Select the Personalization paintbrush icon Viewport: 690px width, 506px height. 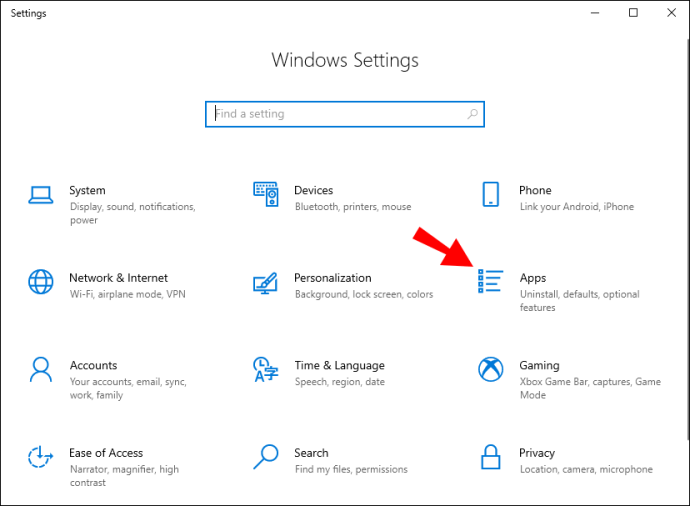[x=265, y=283]
